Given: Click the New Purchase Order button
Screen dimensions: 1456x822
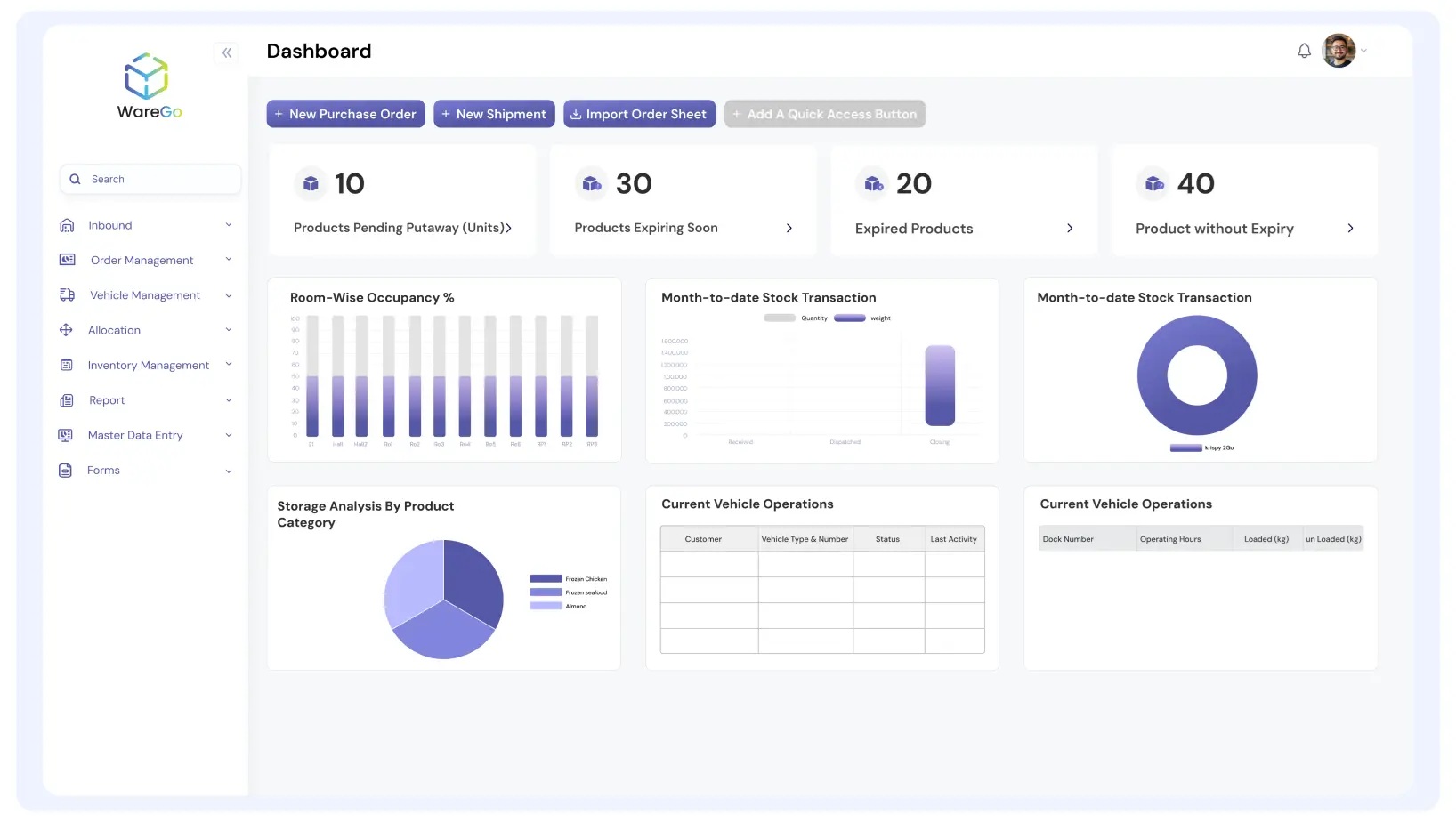Looking at the screenshot, I should coord(345,114).
